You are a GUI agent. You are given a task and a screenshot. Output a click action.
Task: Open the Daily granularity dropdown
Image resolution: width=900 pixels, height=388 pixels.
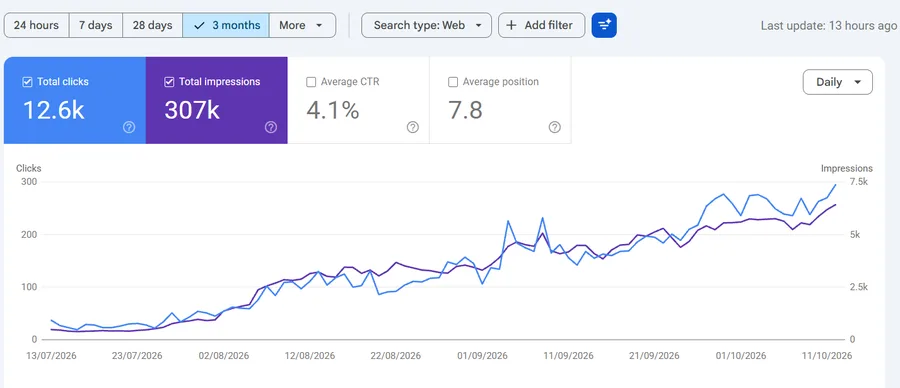[837, 82]
